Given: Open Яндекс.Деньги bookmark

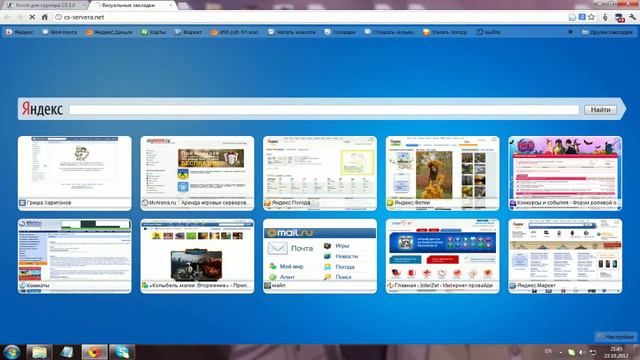Looking at the screenshot, I should click(109, 32).
